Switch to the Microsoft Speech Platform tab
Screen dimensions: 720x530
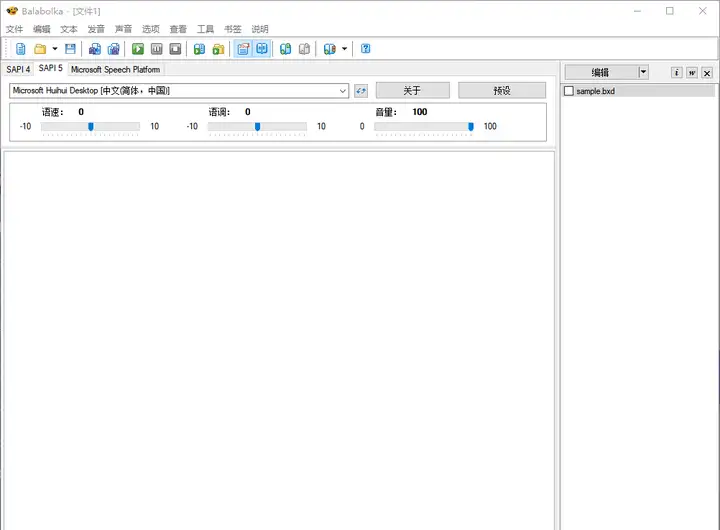[115, 69]
